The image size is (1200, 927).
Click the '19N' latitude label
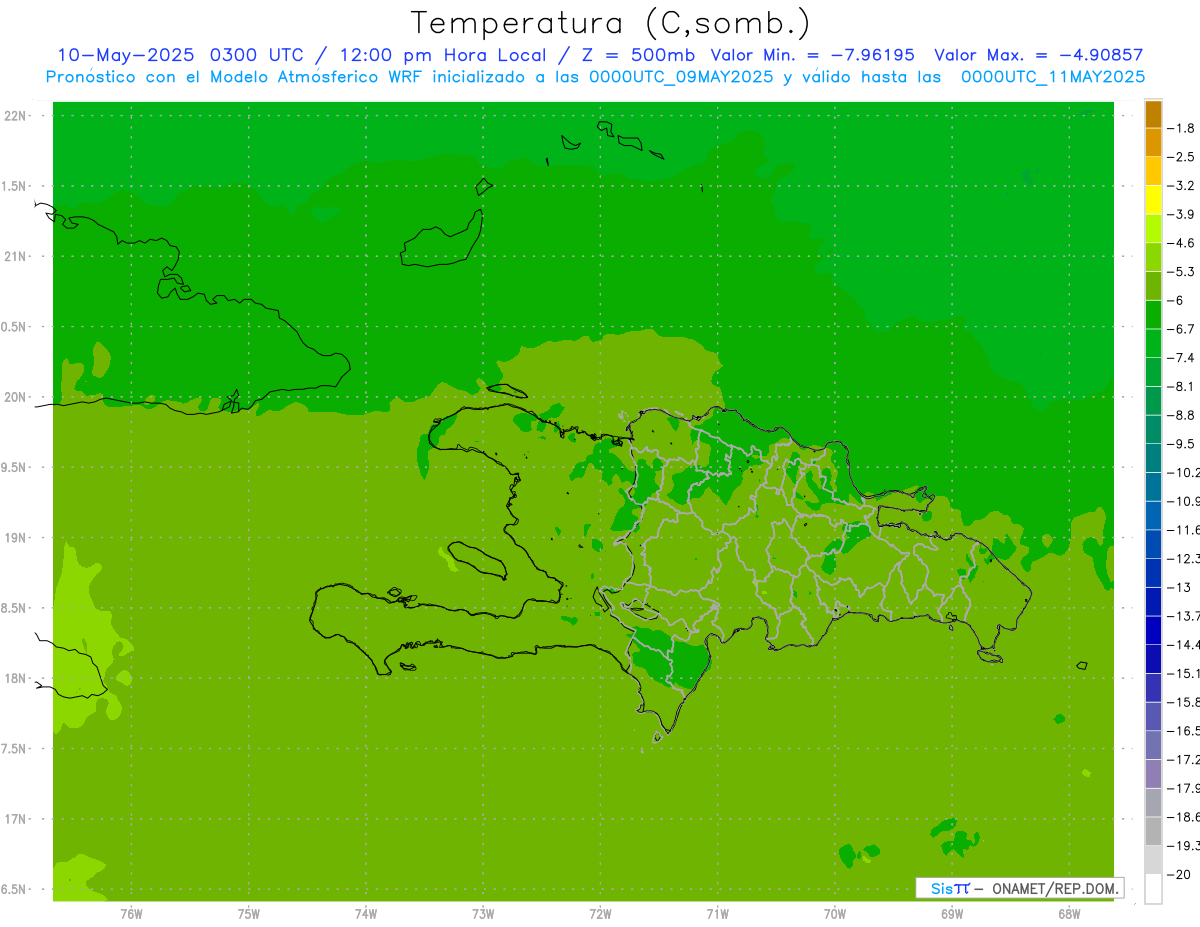tap(14, 538)
